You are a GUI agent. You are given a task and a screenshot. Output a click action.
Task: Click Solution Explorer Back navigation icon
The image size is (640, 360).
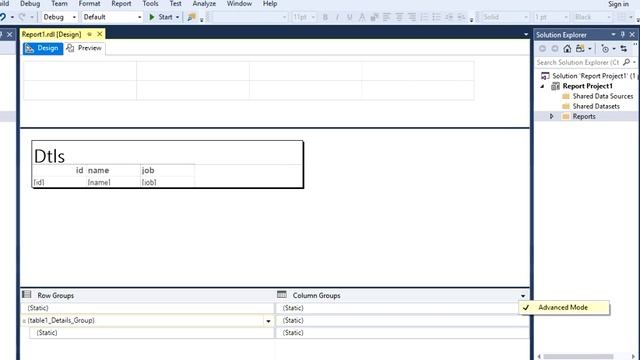click(542, 49)
